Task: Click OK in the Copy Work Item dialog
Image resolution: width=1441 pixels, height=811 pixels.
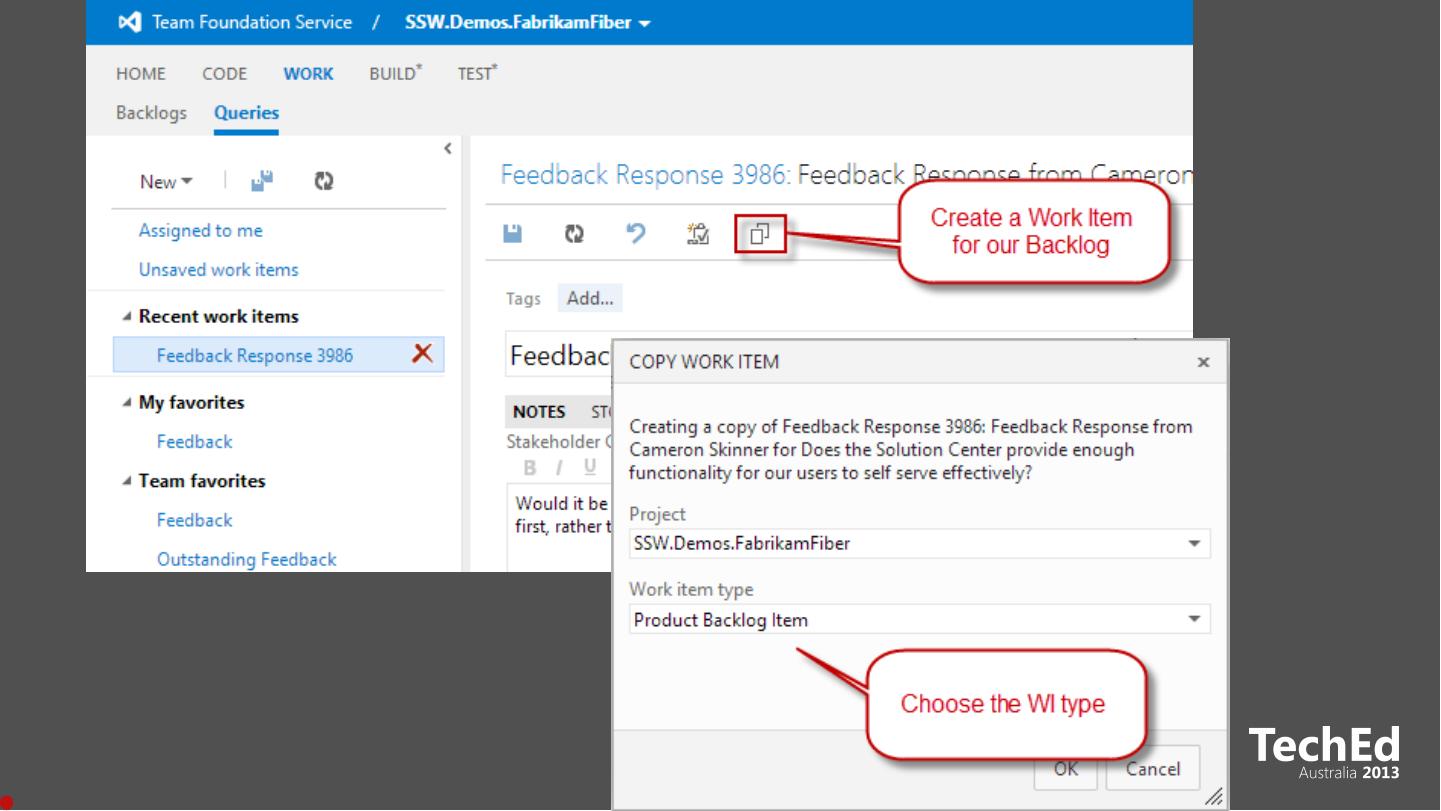Action: click(1066, 768)
